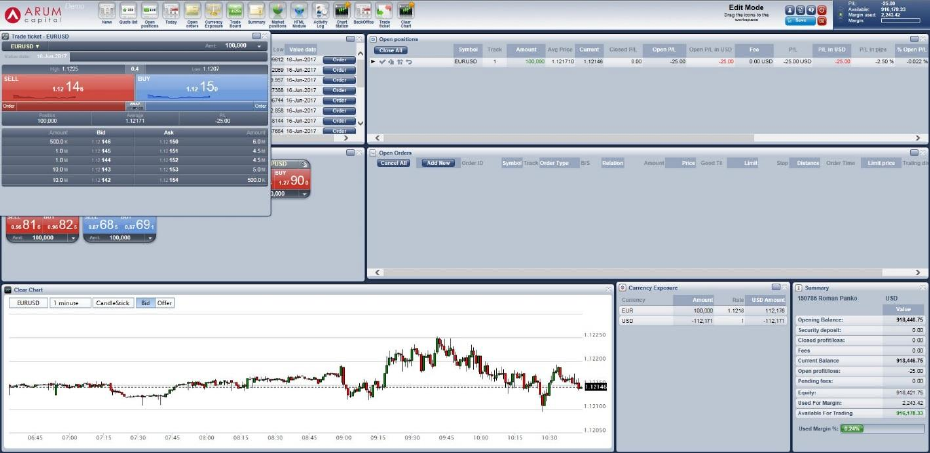The height and width of the screenshot is (453, 930).
Task: Open the amount dropdown on the 0.87 68 tile
Action: tap(151, 238)
